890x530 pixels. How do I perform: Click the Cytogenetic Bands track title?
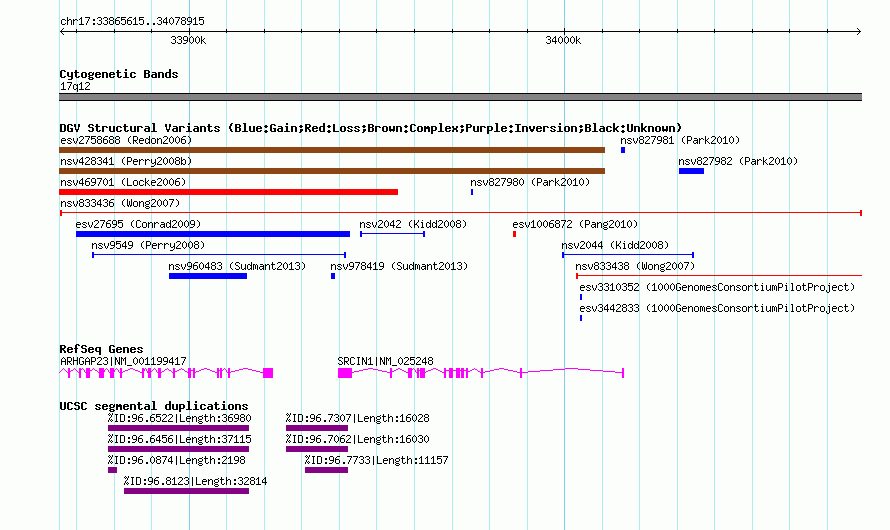click(x=119, y=74)
